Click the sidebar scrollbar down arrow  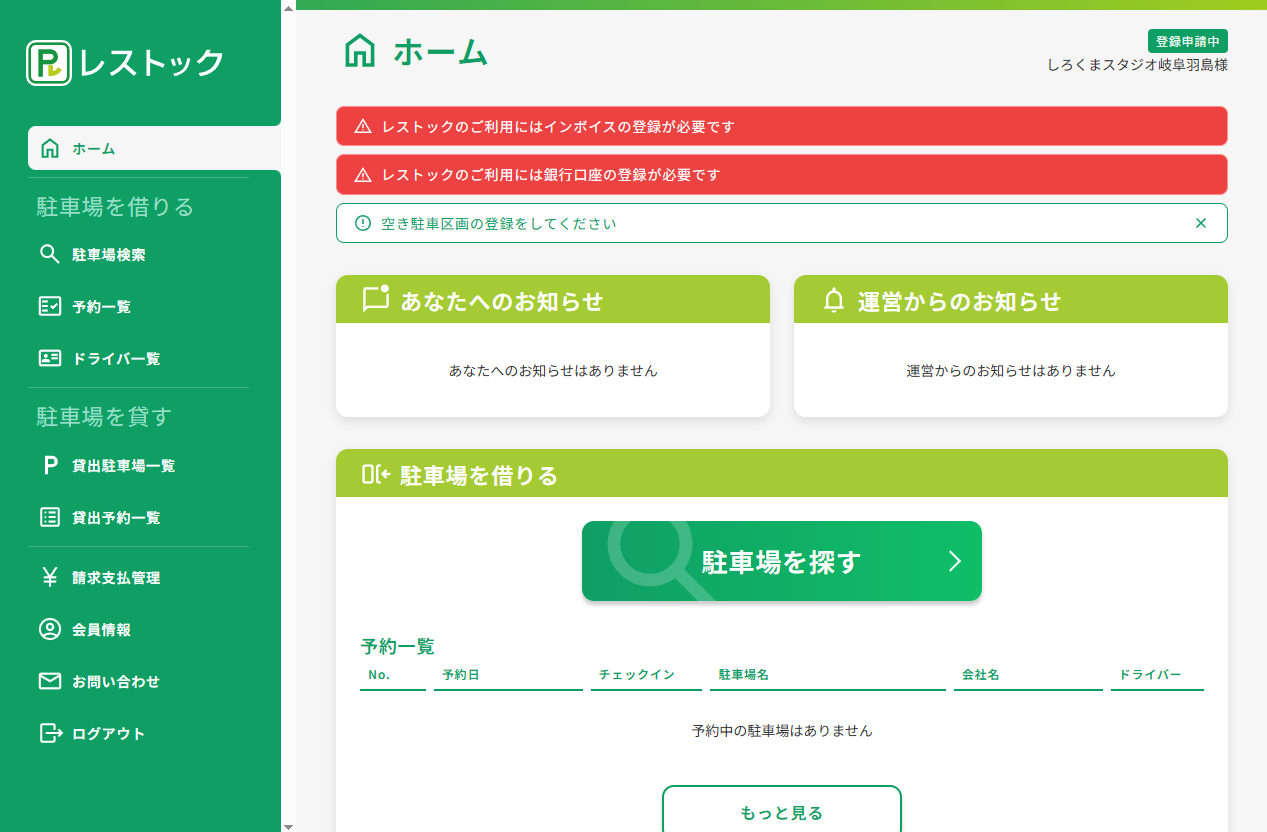tap(288, 826)
